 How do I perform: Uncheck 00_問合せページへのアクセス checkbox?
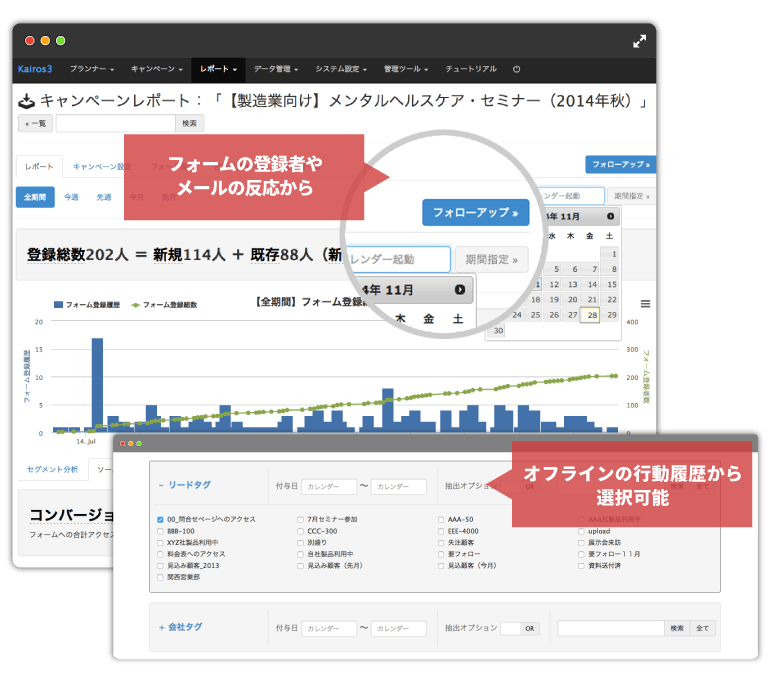160,519
